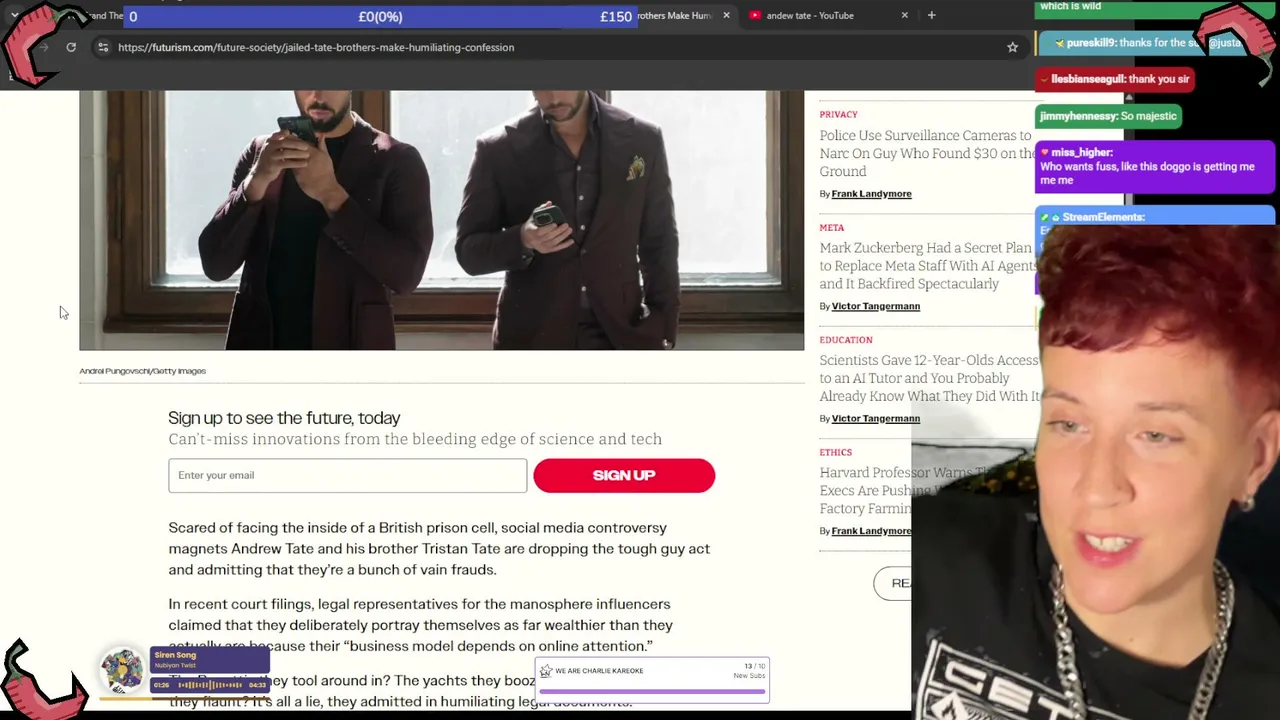Open the PRIVACY category link
This screenshot has width=1280, height=720.
pyautogui.click(x=838, y=114)
